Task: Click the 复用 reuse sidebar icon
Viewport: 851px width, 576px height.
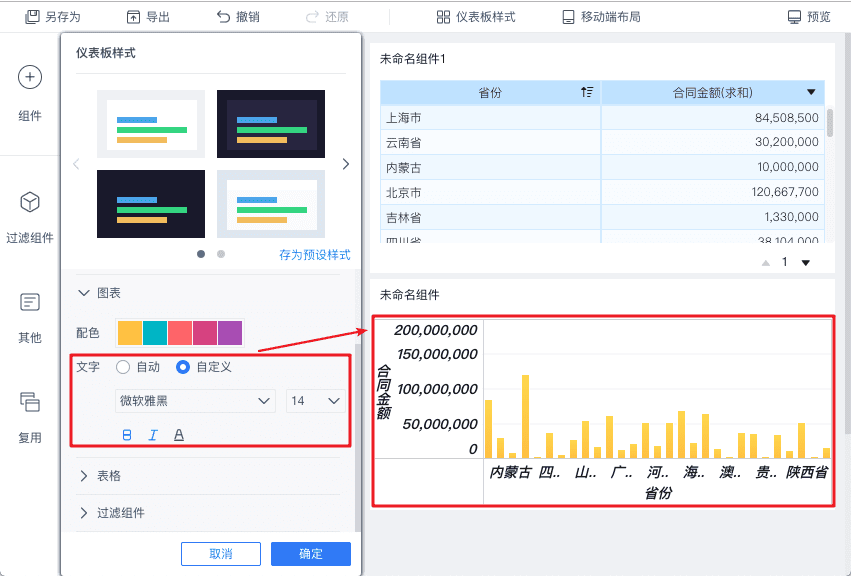Action: coord(30,402)
